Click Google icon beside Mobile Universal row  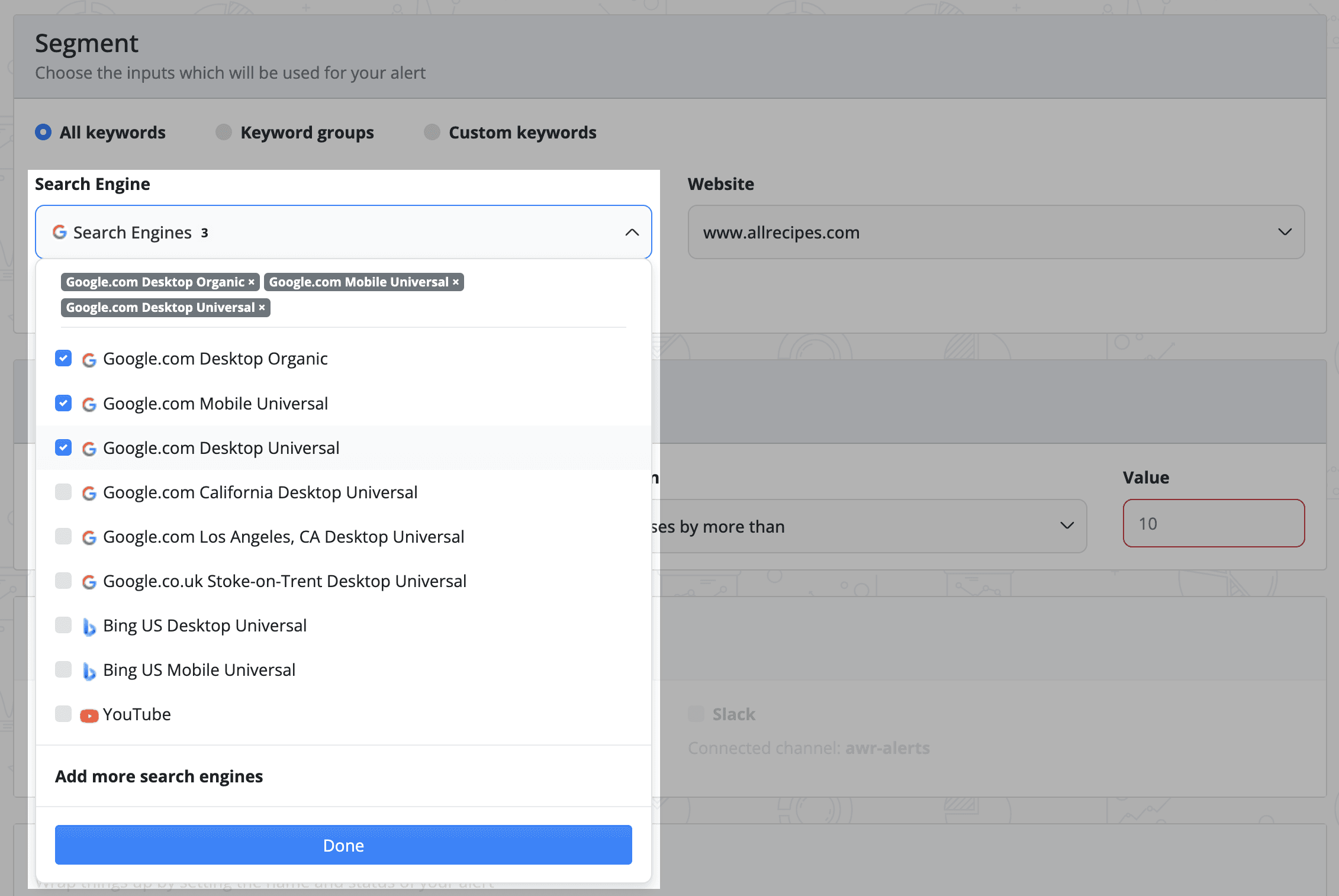89,404
